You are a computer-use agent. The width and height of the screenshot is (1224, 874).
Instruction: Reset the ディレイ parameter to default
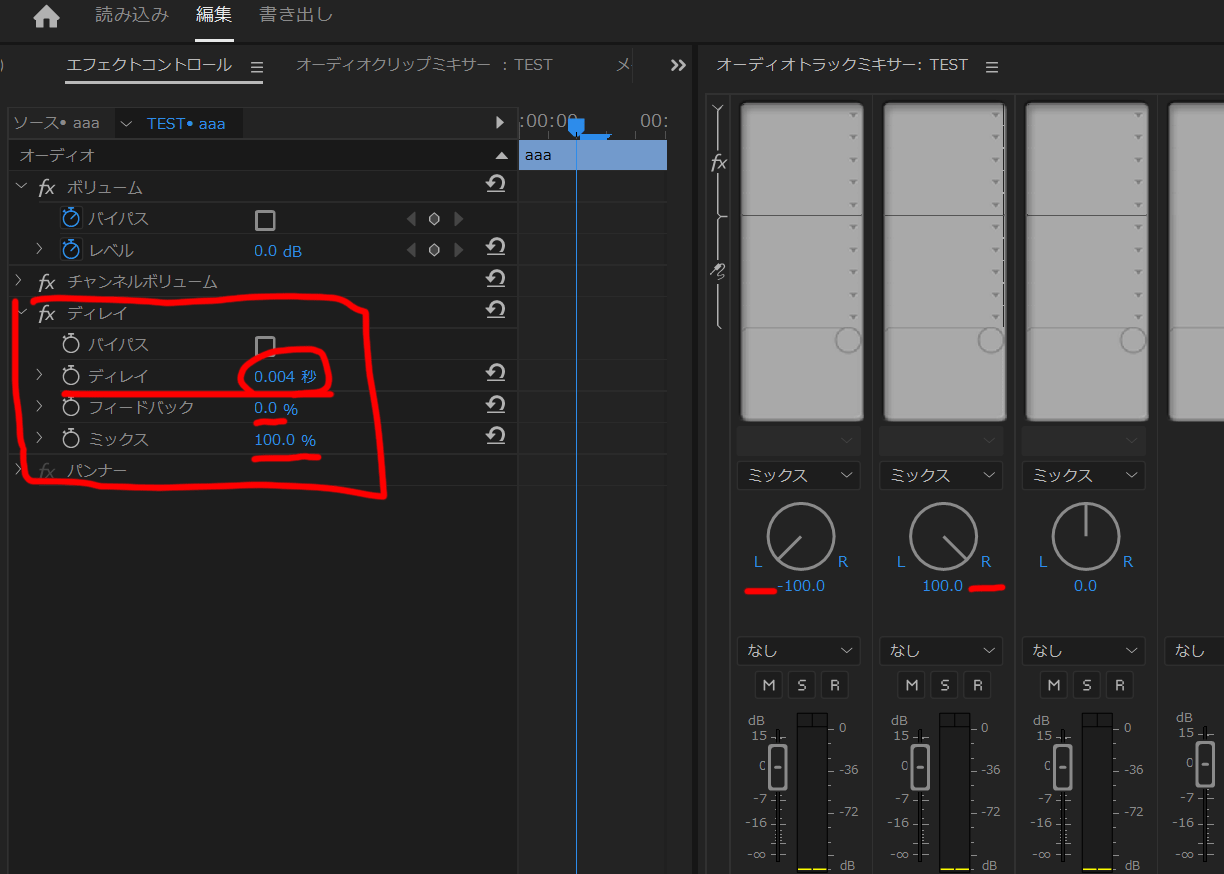pyautogui.click(x=495, y=372)
